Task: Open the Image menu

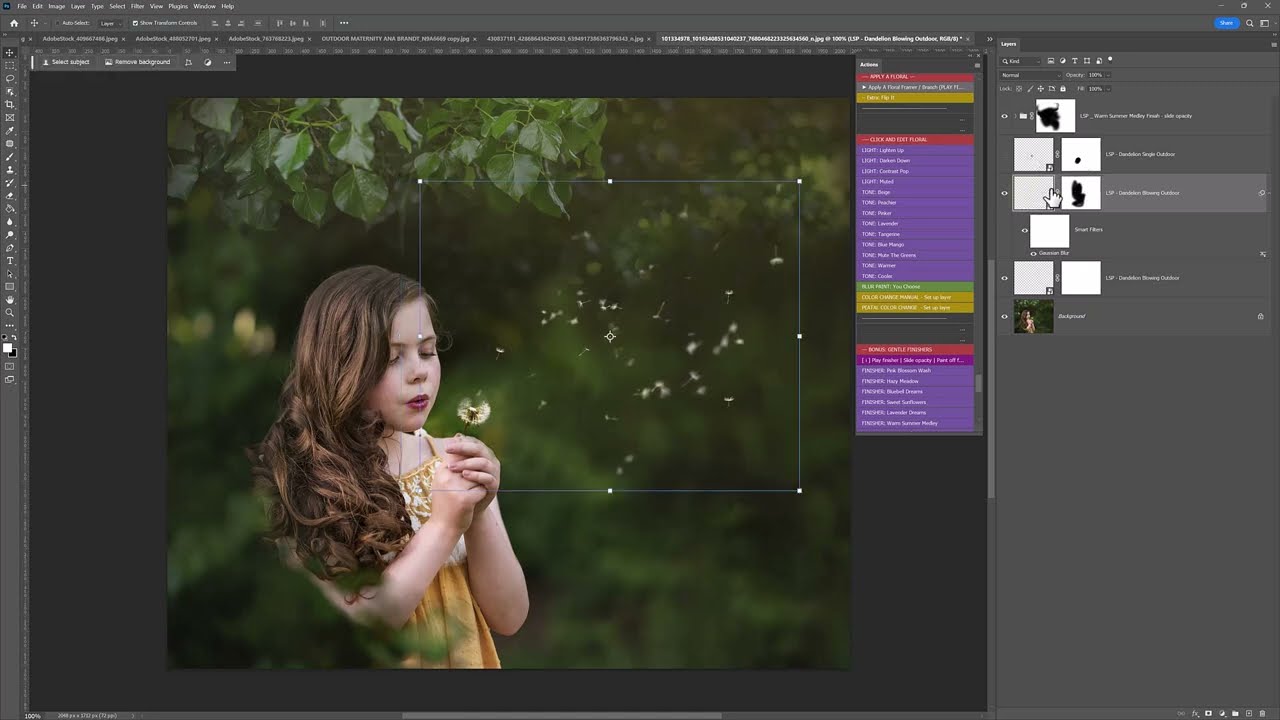Action: click(57, 6)
